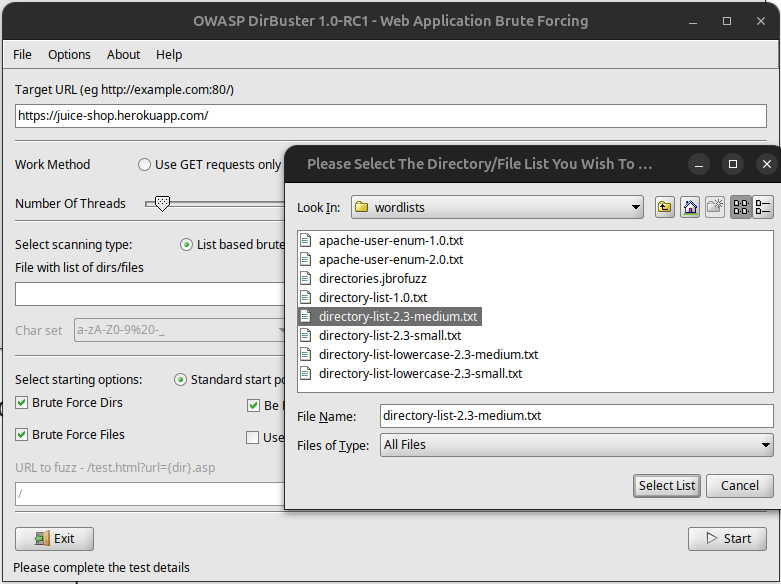The image size is (781, 584).
Task: Maximize the file selection dialog
Action: point(733,164)
